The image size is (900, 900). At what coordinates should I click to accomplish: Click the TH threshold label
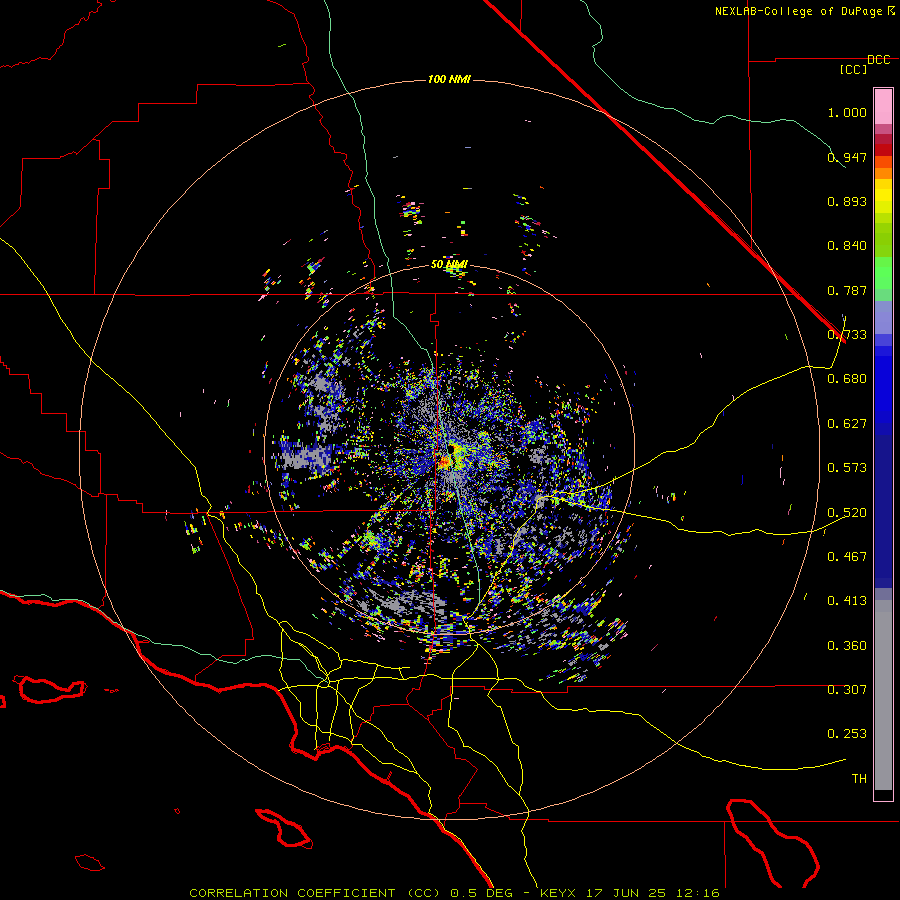(859, 779)
